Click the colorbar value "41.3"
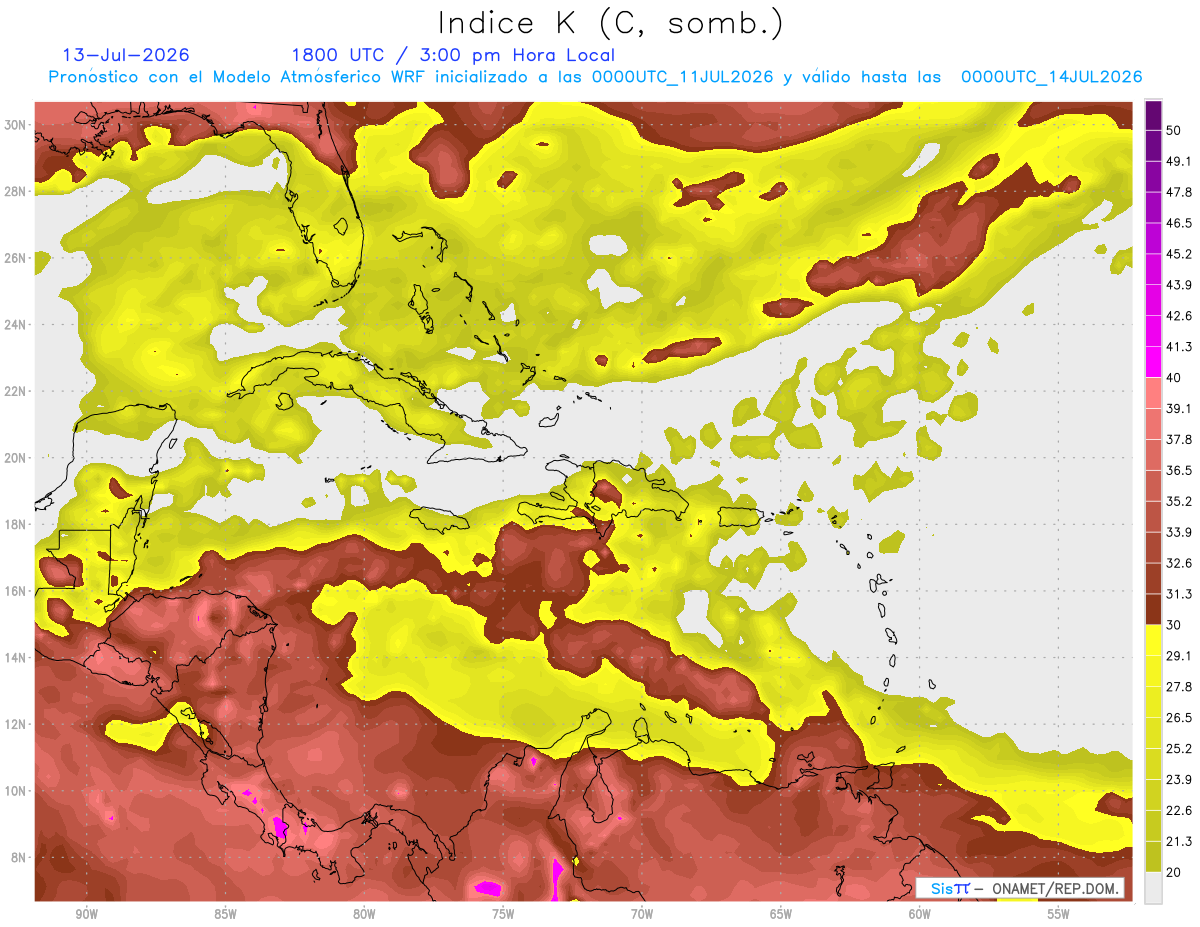 (x=1179, y=347)
